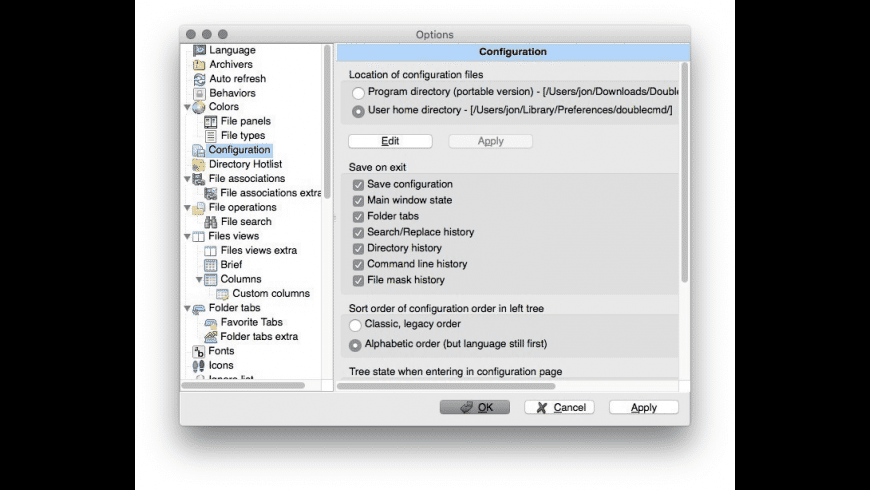Choose Alphabetic order option

tap(355, 345)
